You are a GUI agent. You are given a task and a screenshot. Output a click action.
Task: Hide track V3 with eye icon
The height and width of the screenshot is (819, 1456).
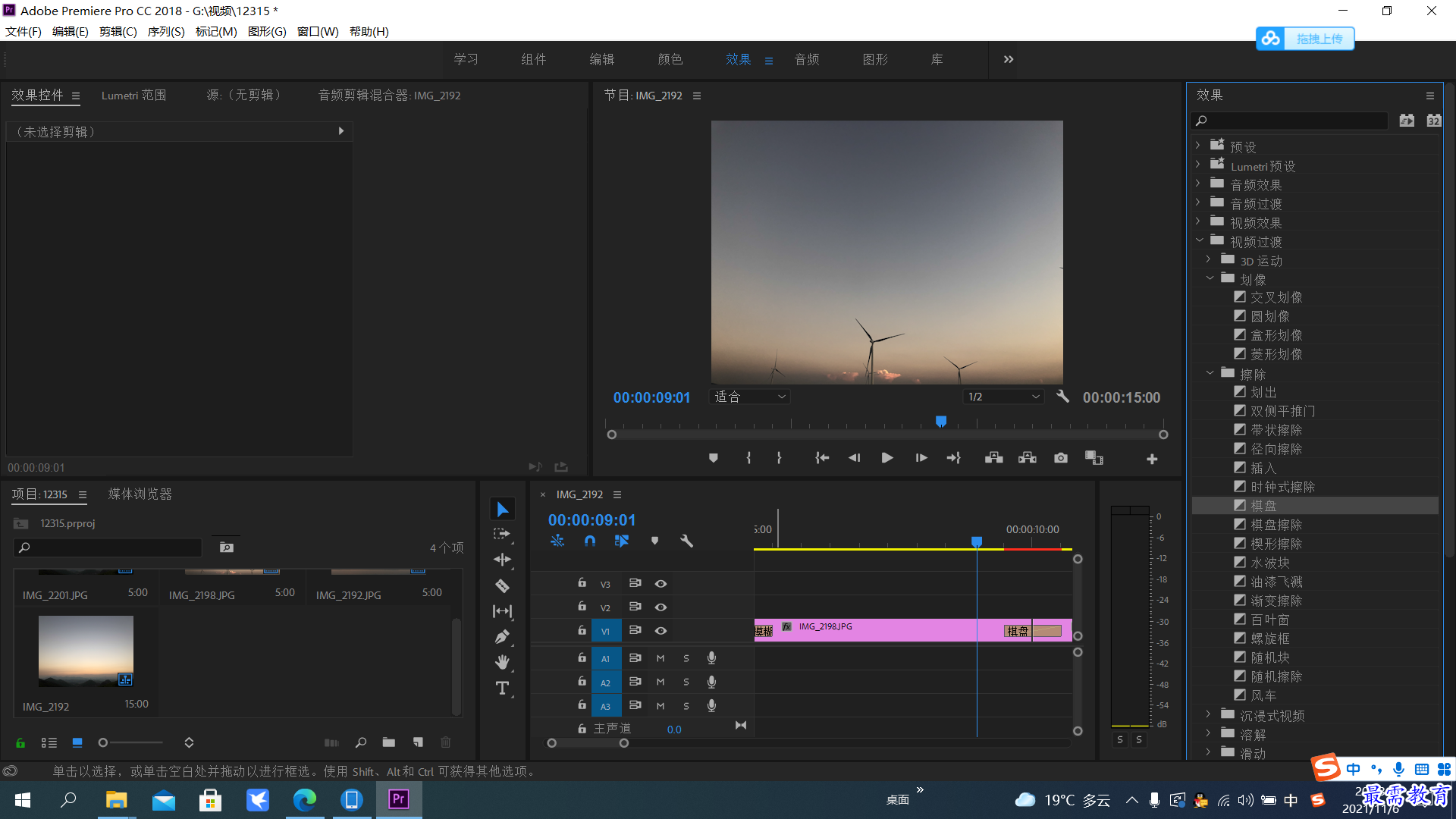click(x=661, y=584)
